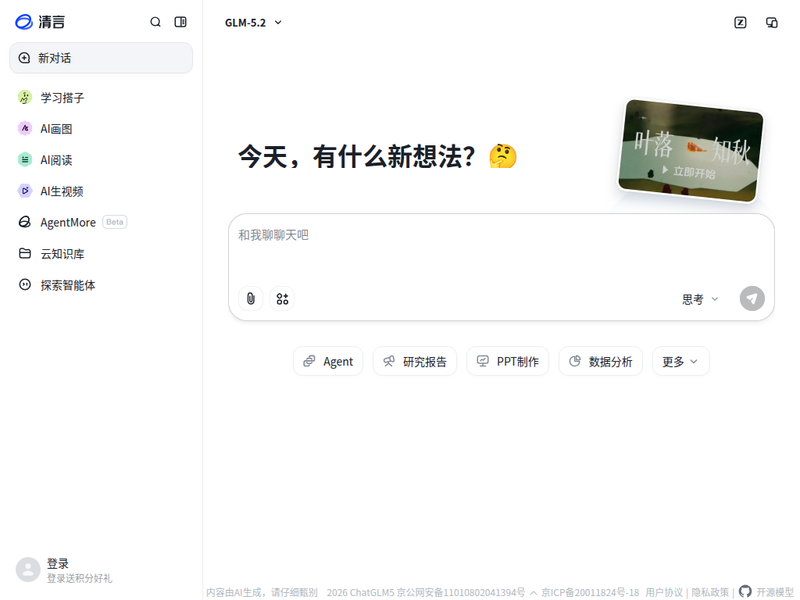Click 登录 to sign in
The height and width of the screenshot is (600, 800).
coord(58,563)
